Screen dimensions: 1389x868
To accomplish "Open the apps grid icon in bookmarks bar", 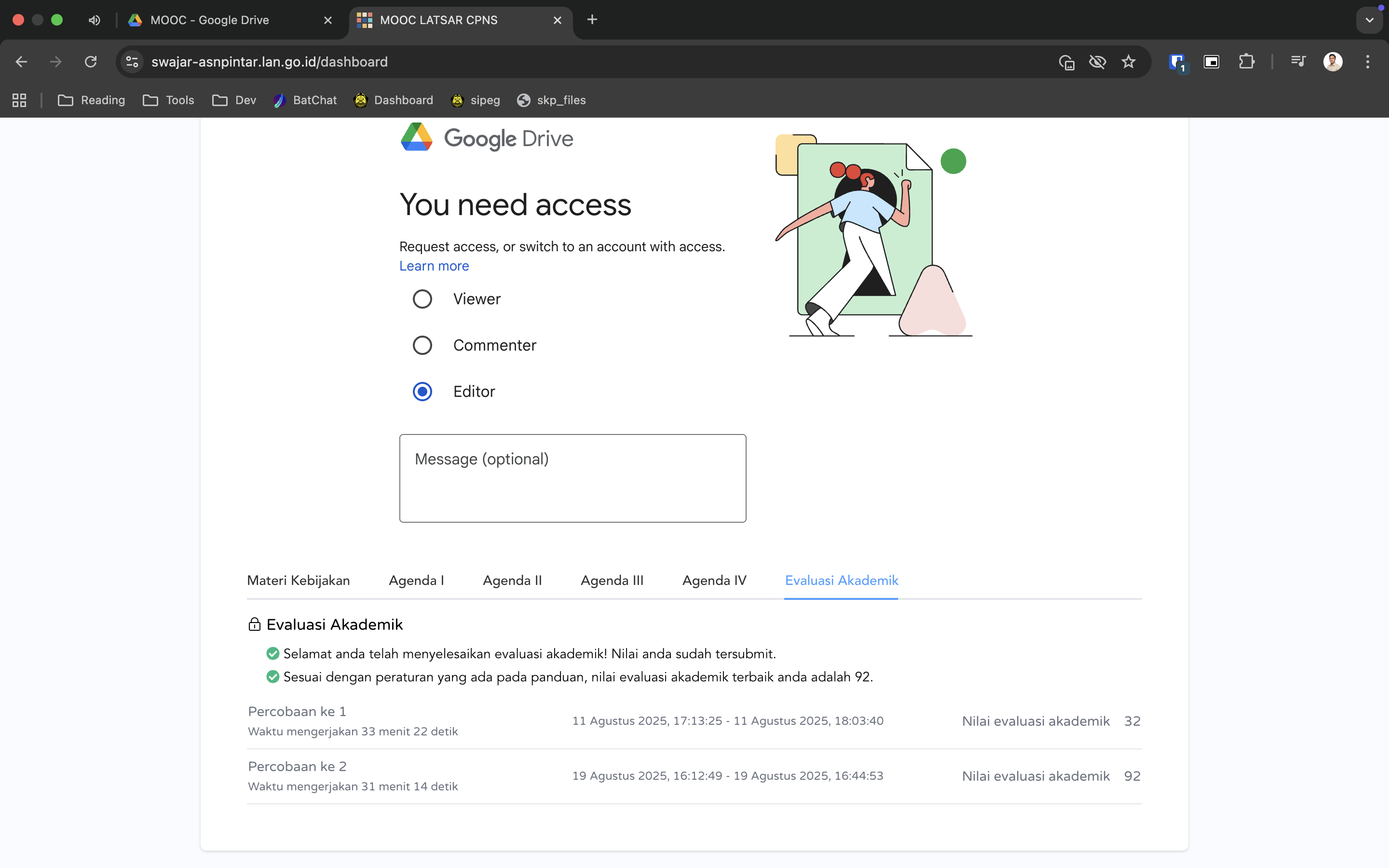I will coord(19,100).
